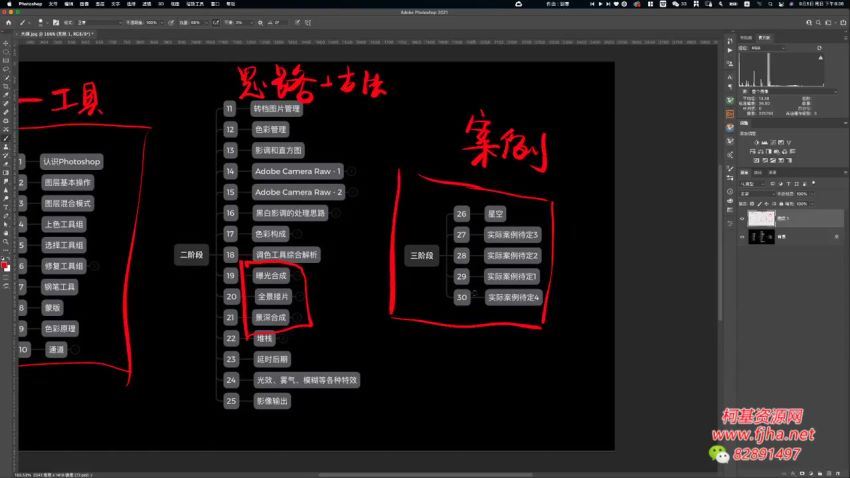Switch to the 导航器 tab

point(746,37)
